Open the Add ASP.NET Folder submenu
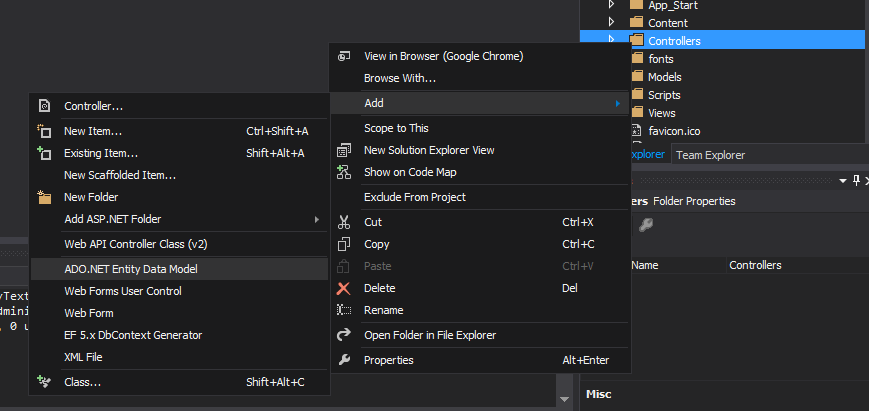Image resolution: width=869 pixels, height=411 pixels. (112, 219)
